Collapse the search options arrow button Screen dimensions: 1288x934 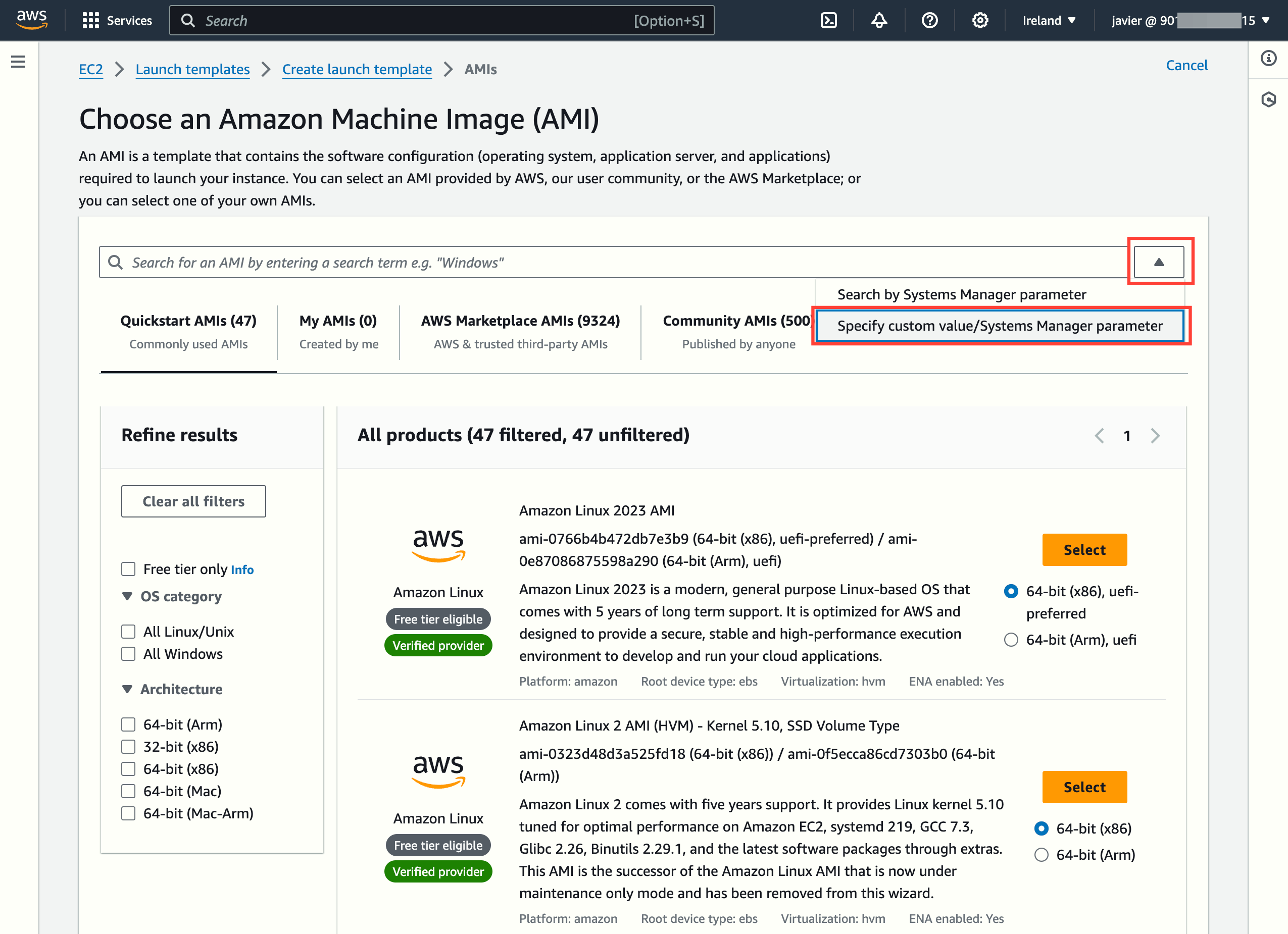(x=1159, y=262)
